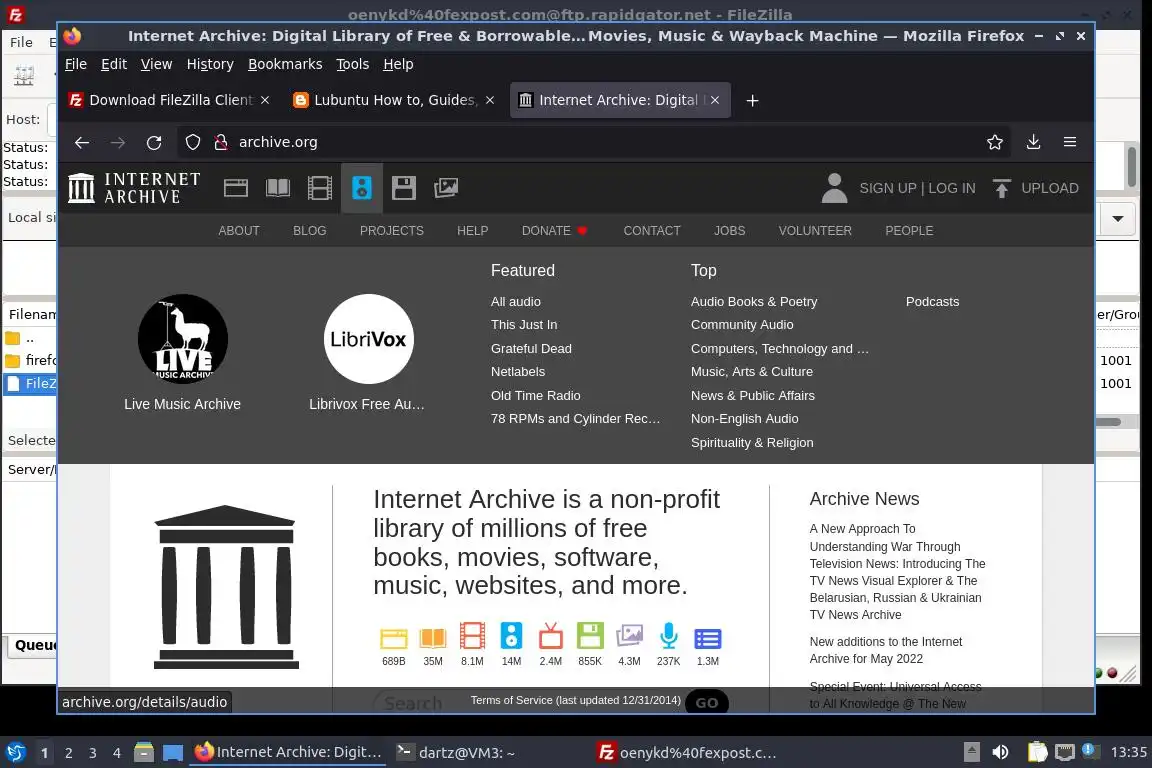Click the upload arrow icon
Viewport: 1152px width, 768px height.
click(1001, 188)
